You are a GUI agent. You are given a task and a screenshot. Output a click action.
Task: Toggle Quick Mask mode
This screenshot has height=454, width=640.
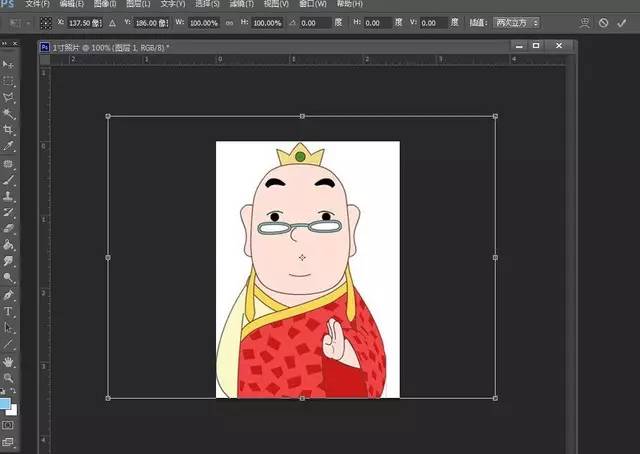click(8, 425)
